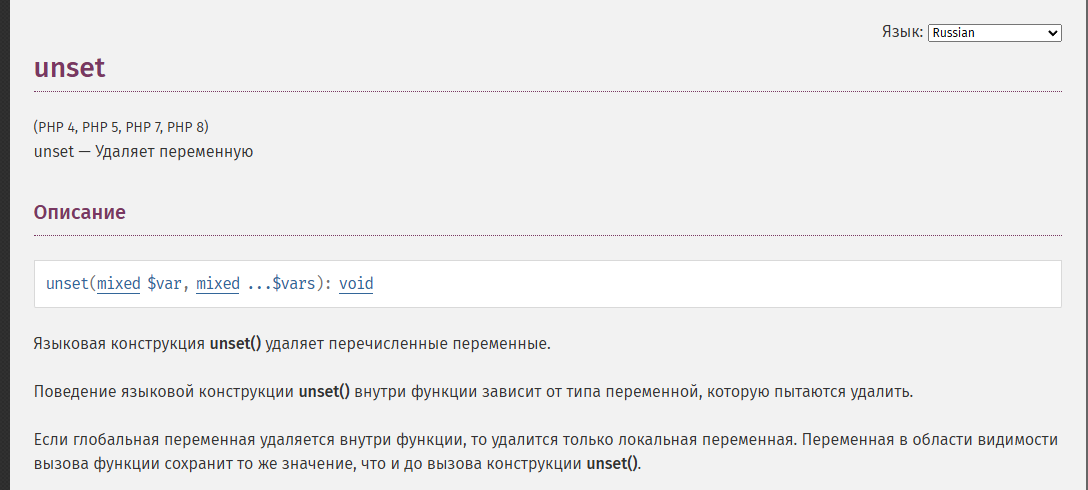Click the 'unset — Удаляет переменную' summary line
This screenshot has width=1088, height=490.
pos(143,152)
